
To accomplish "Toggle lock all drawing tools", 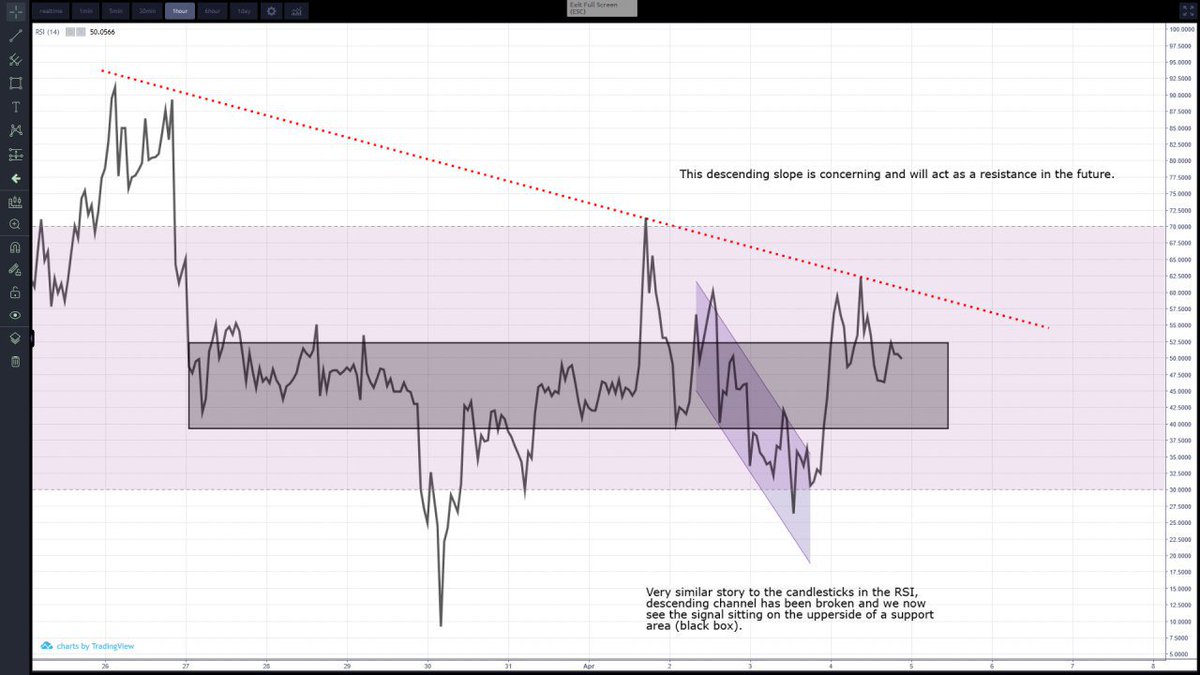I will point(15,293).
